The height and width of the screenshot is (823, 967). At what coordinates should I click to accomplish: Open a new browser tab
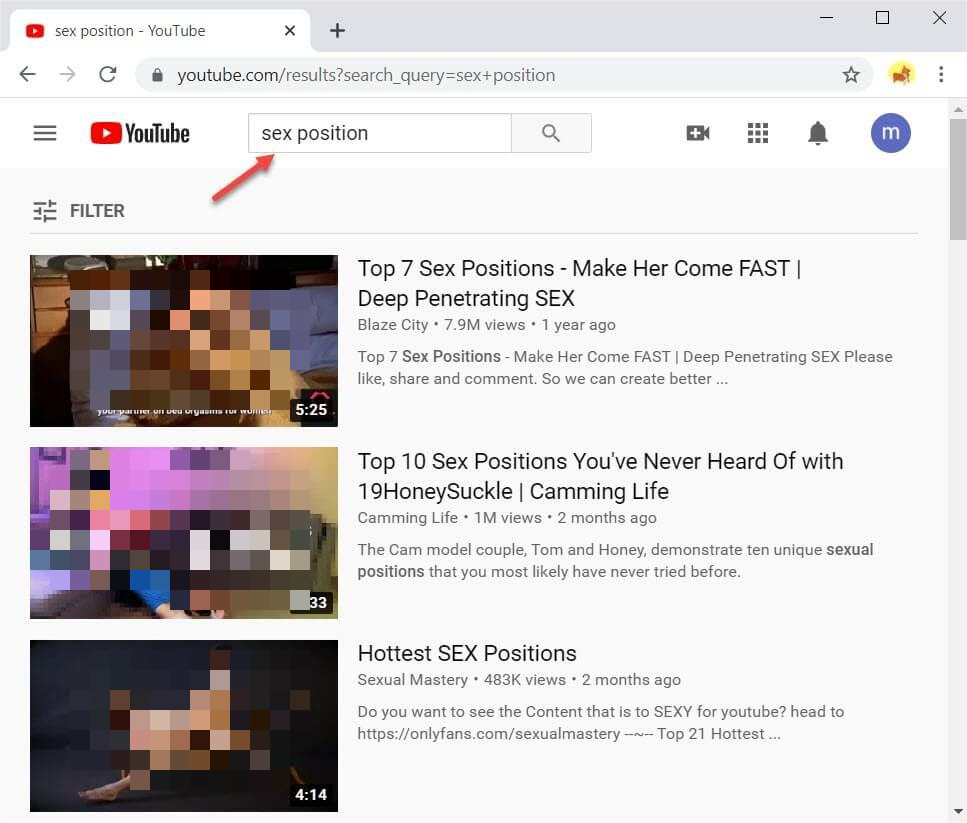(337, 31)
